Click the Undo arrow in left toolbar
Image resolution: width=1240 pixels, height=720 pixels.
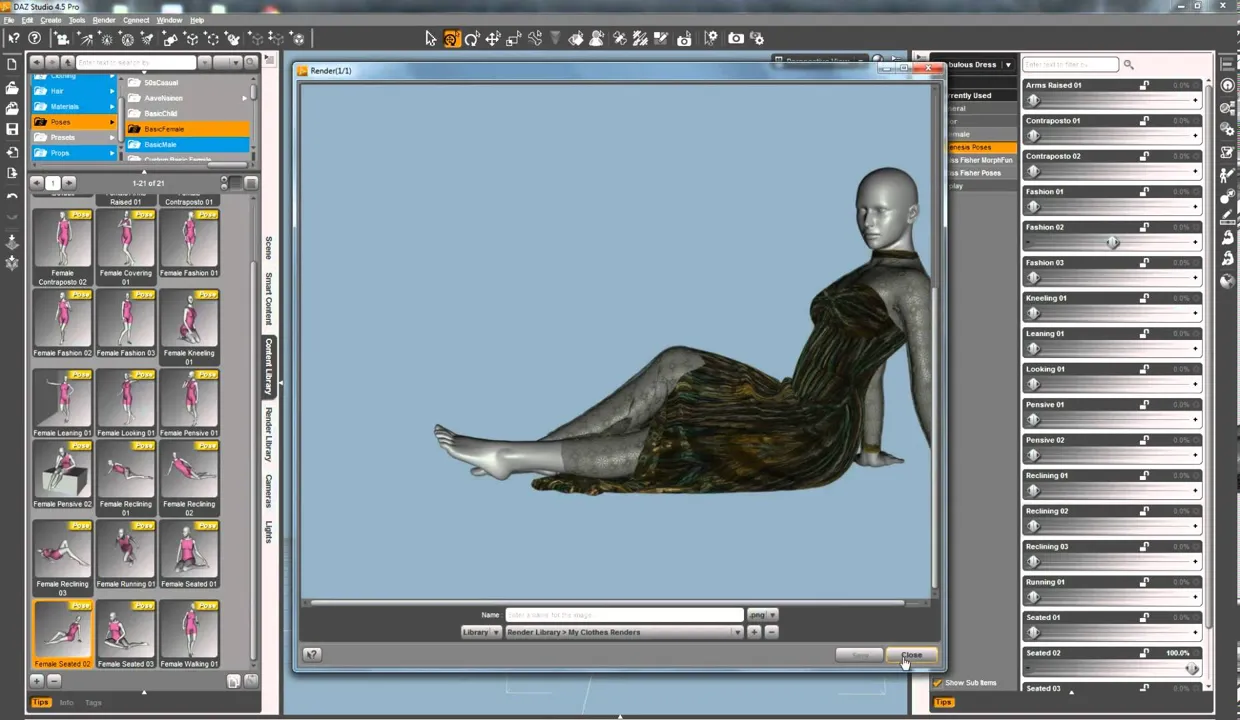point(12,196)
